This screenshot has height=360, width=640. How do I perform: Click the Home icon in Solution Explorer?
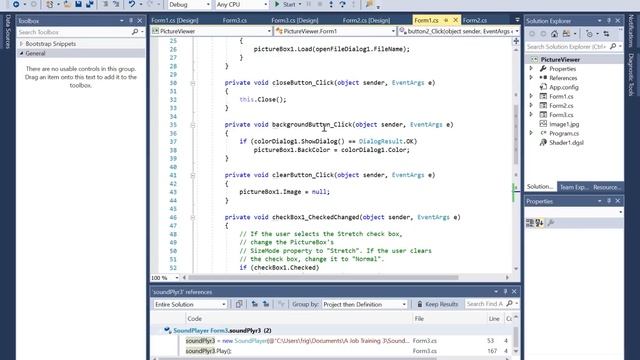tap(554, 34)
